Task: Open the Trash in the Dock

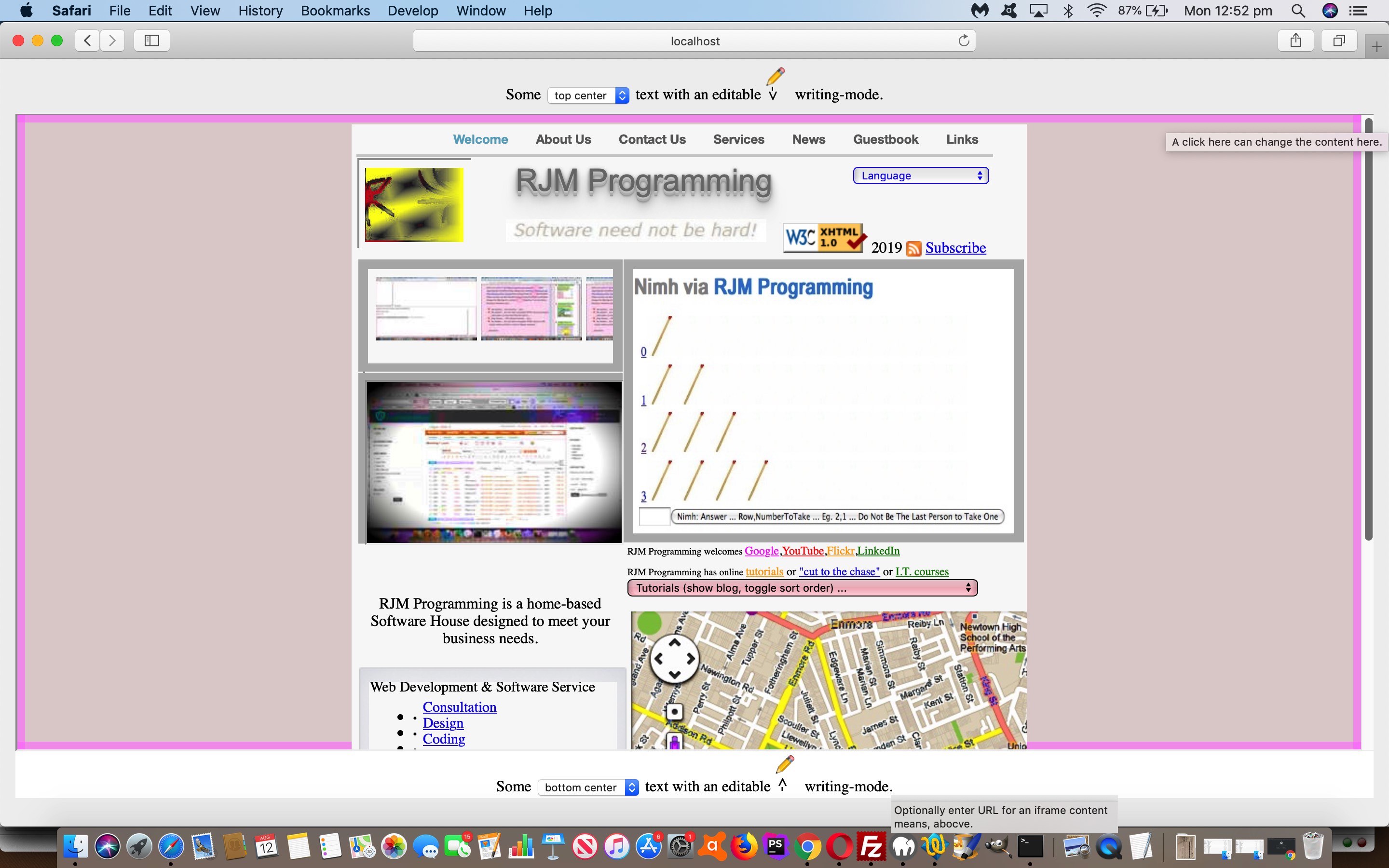Action: (x=1313, y=846)
